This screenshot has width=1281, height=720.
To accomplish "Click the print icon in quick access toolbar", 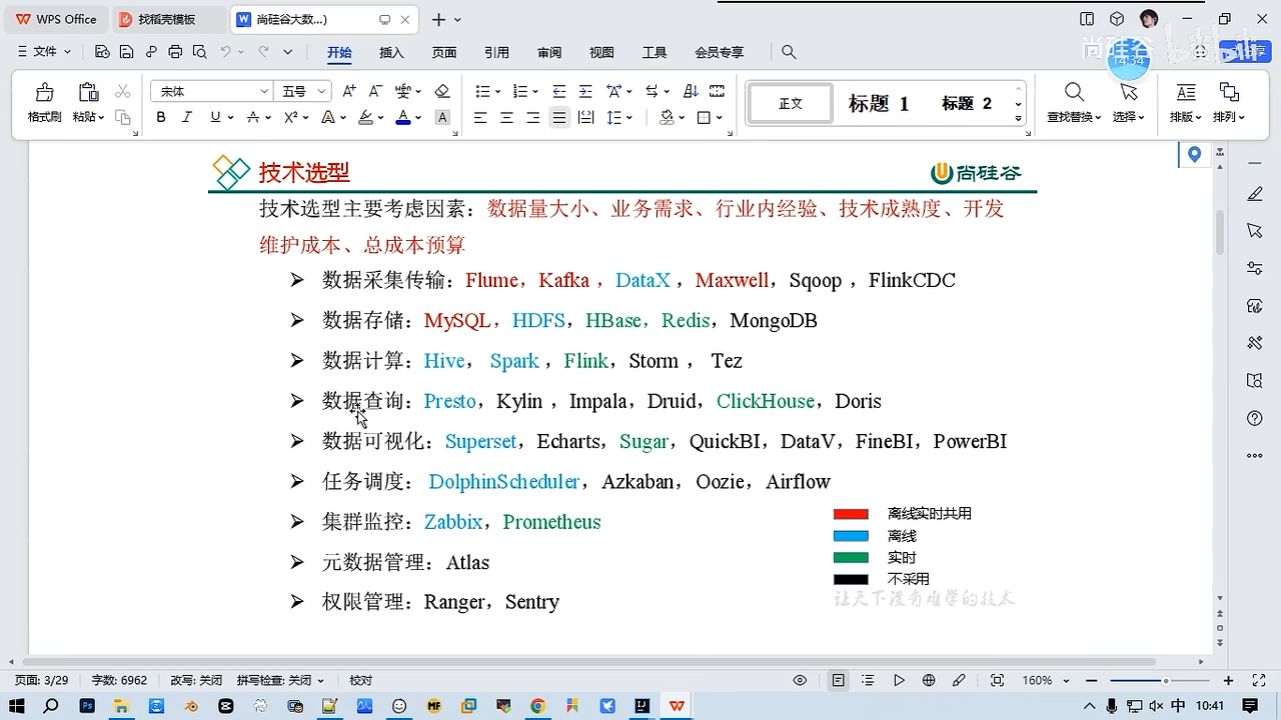I will point(176,52).
